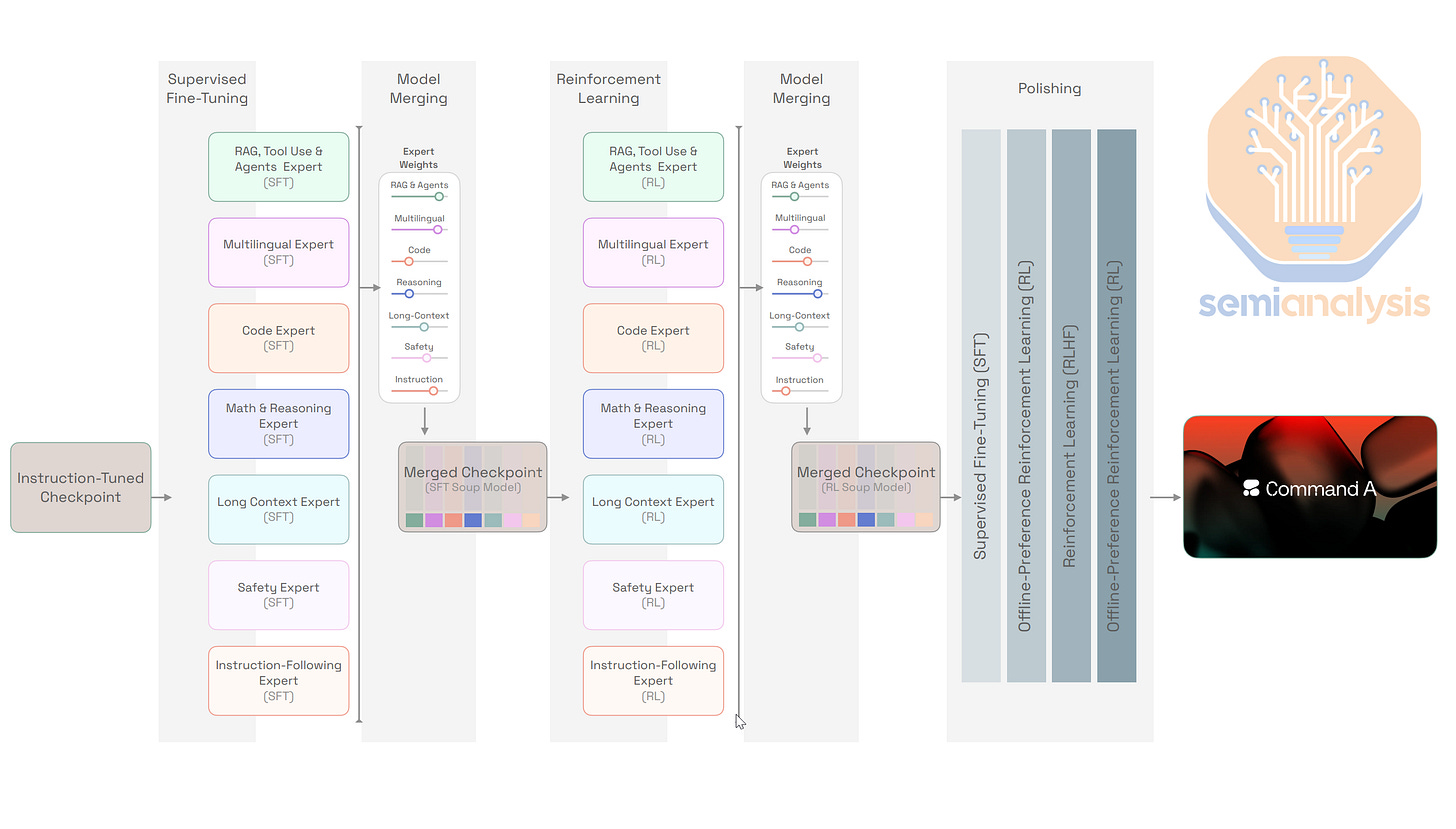
Task: Click the arrow leading into Command A
Action: click(1167, 487)
